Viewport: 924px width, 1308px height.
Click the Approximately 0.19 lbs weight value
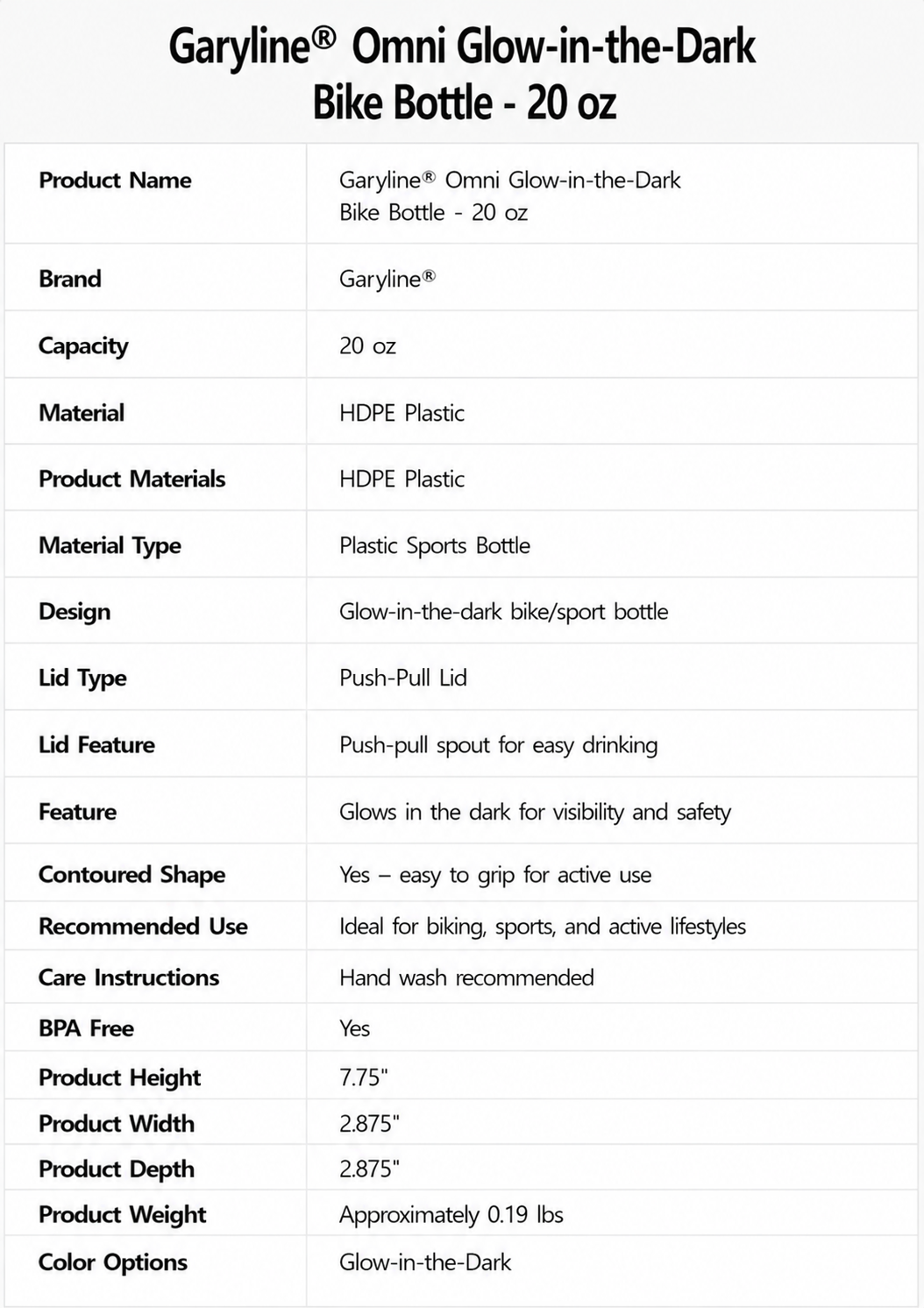(x=451, y=1215)
